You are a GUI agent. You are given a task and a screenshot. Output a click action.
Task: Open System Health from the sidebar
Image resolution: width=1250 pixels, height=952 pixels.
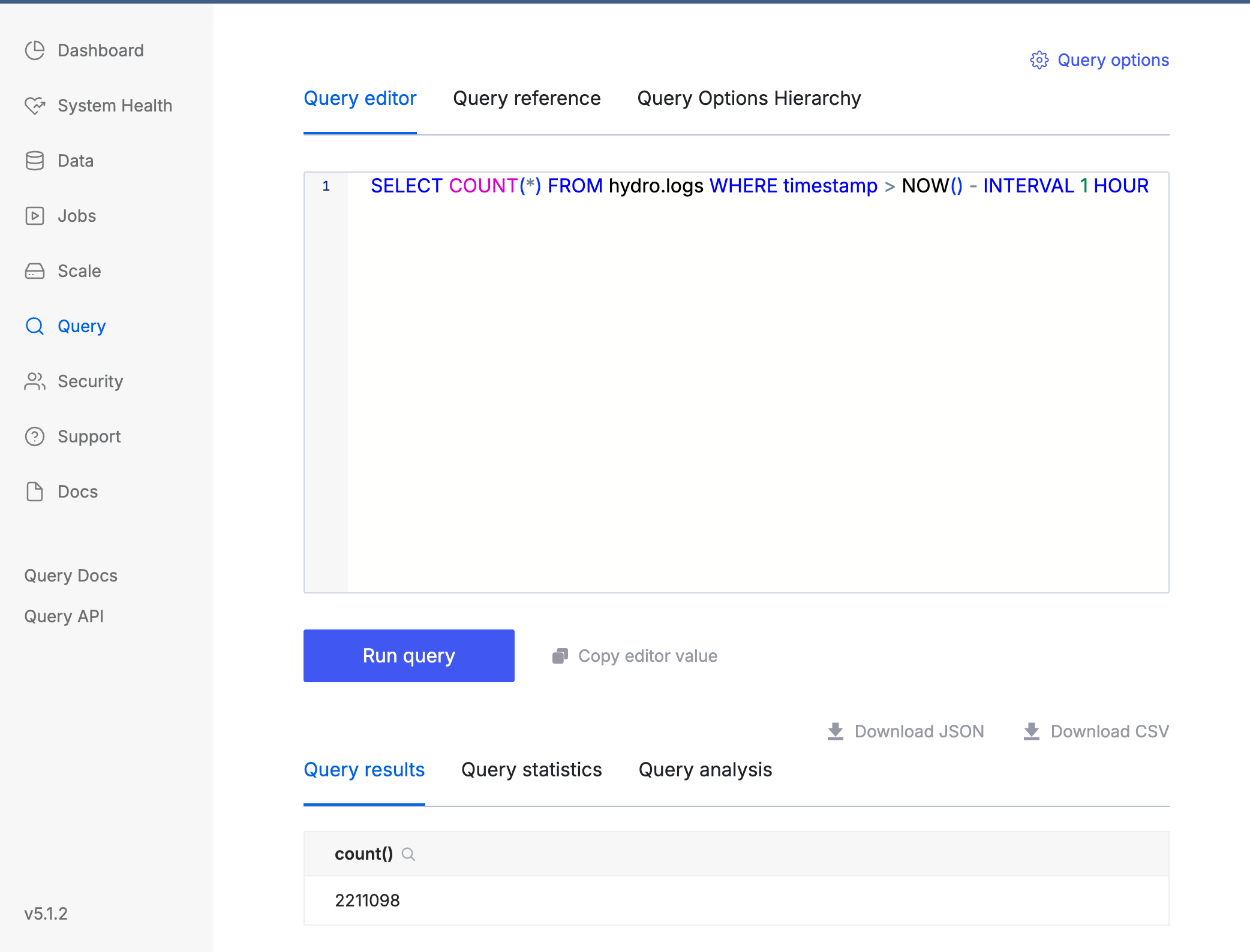35,106
